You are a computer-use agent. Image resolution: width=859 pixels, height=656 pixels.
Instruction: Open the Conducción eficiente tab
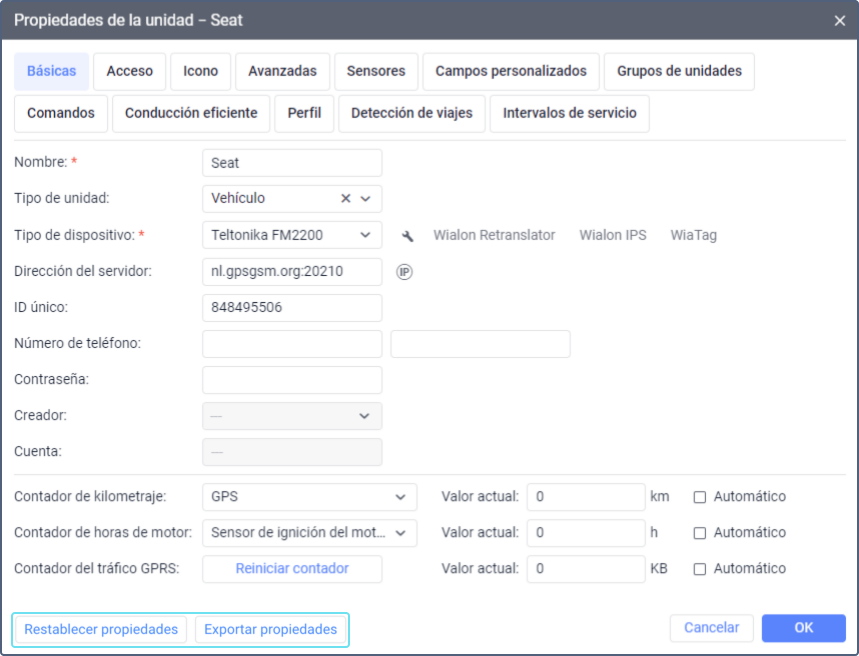point(191,114)
